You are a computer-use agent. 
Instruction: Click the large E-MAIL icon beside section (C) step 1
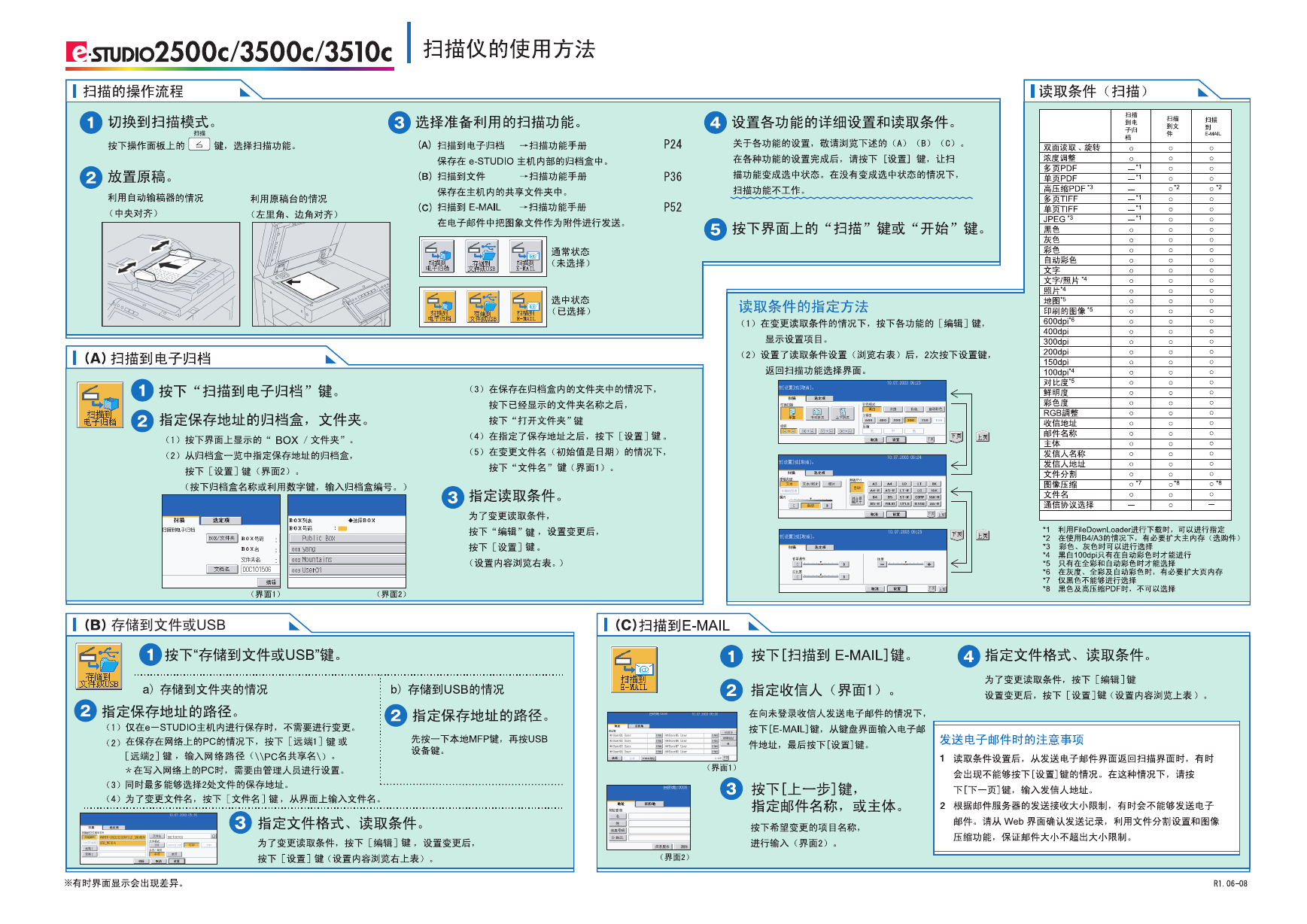pos(634,669)
